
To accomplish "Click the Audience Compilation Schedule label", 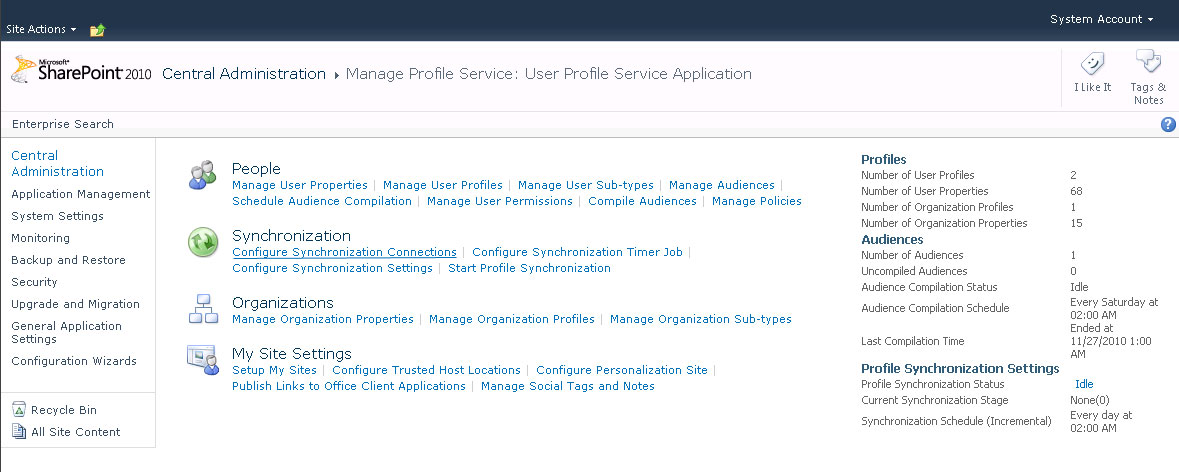I will pyautogui.click(x=935, y=308).
